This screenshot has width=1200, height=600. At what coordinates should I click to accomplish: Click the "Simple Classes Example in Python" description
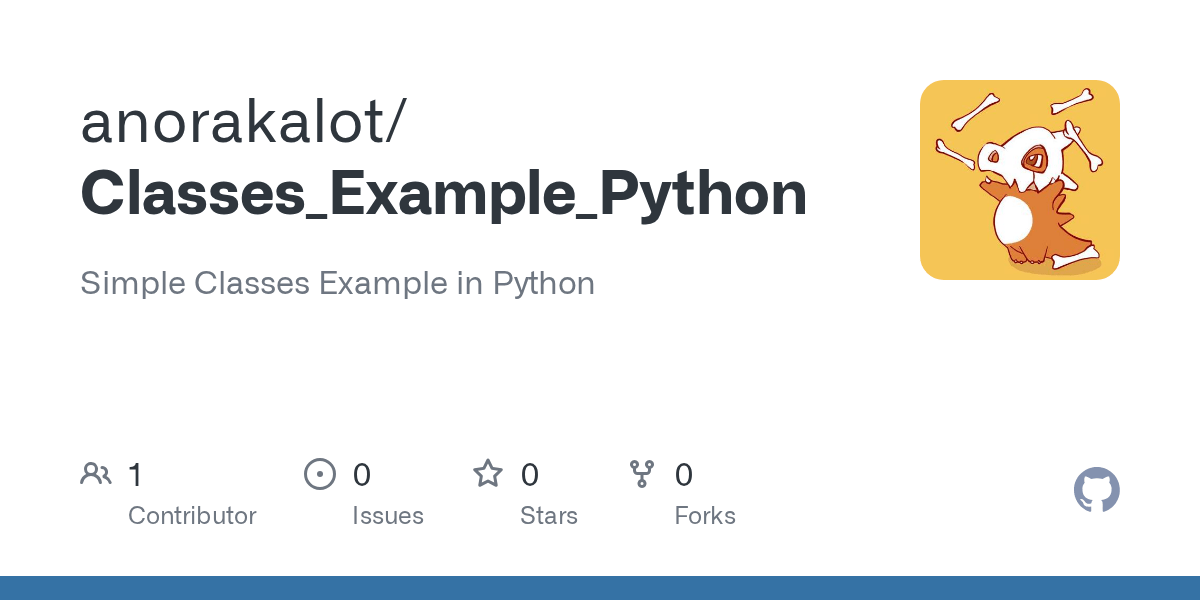click(337, 283)
